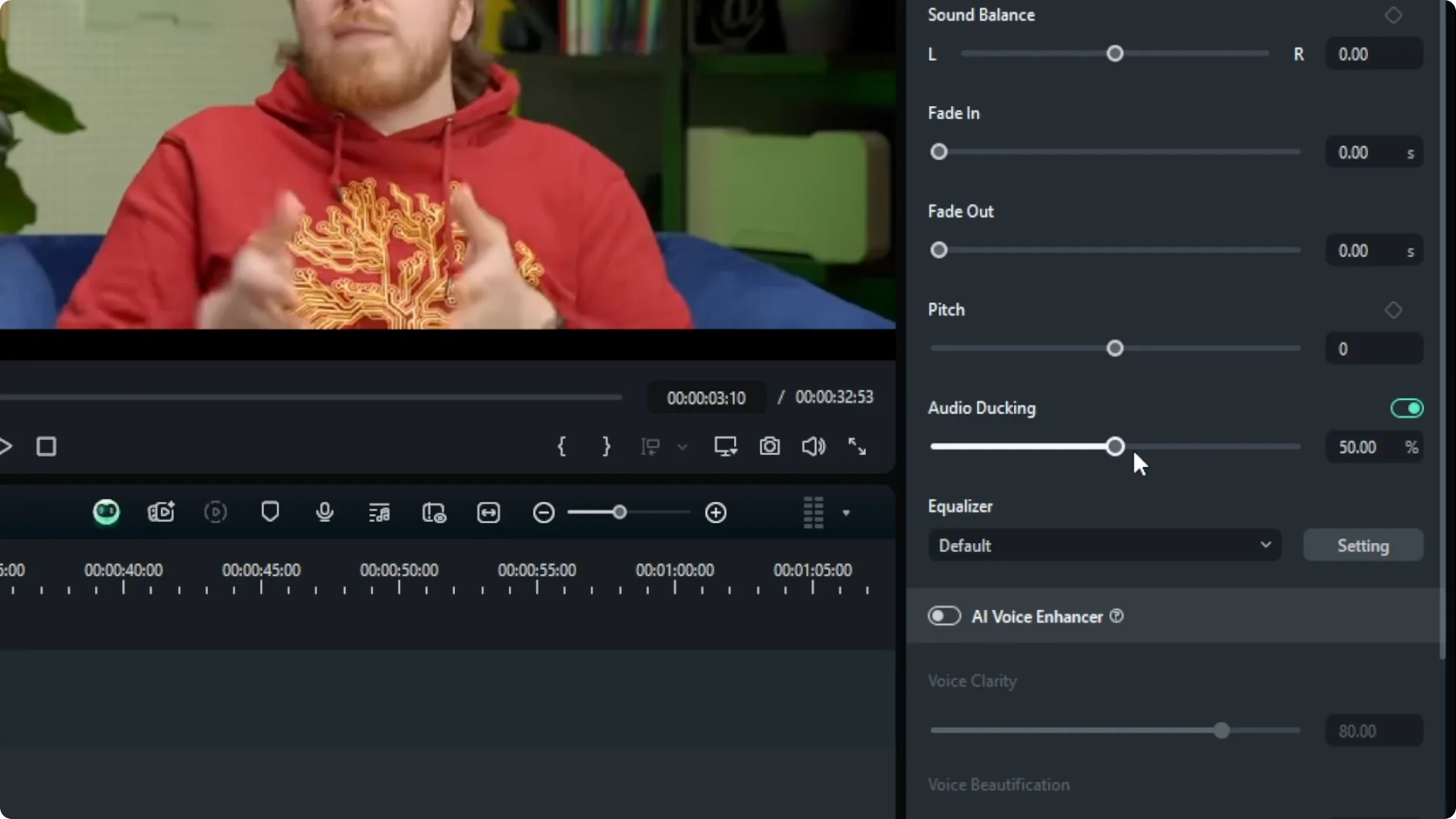Toggle the Sound Balance keyframe diamond
Image resolution: width=1456 pixels, height=819 pixels.
1394,15
